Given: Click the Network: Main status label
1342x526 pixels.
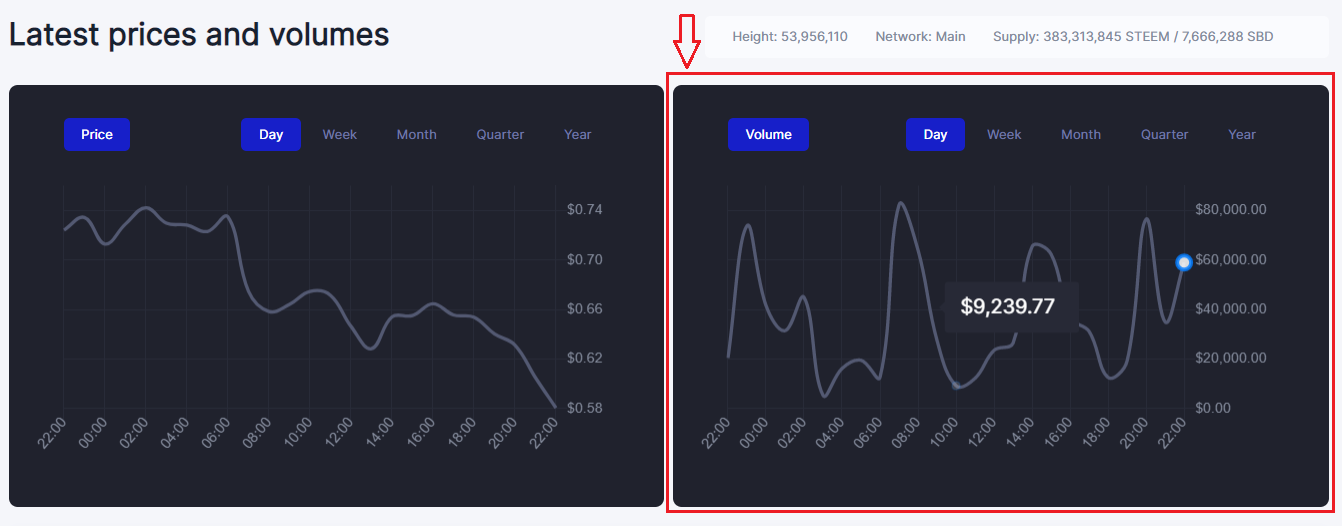Looking at the screenshot, I should (x=920, y=37).
